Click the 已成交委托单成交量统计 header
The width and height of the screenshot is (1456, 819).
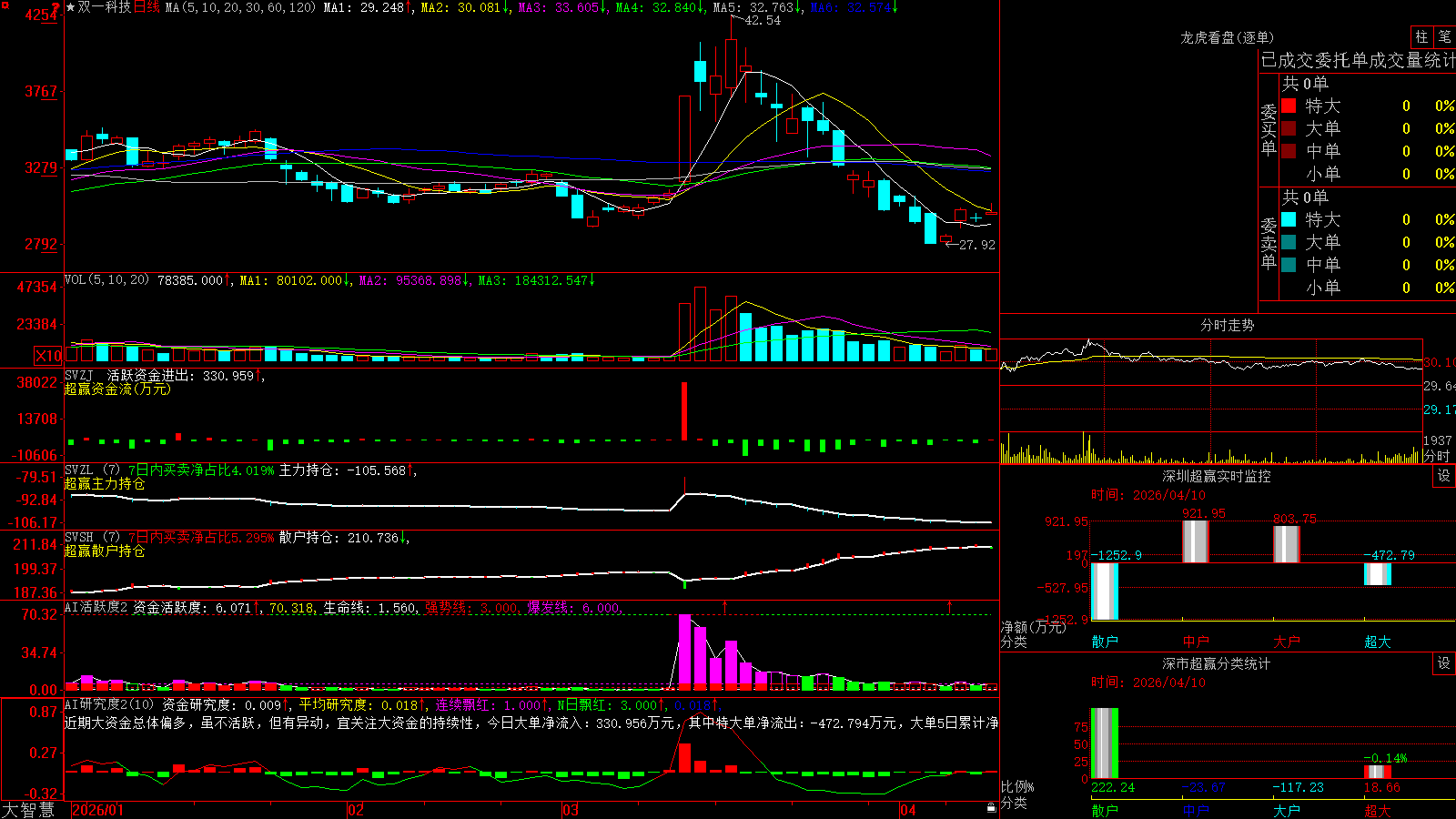tap(1358, 60)
